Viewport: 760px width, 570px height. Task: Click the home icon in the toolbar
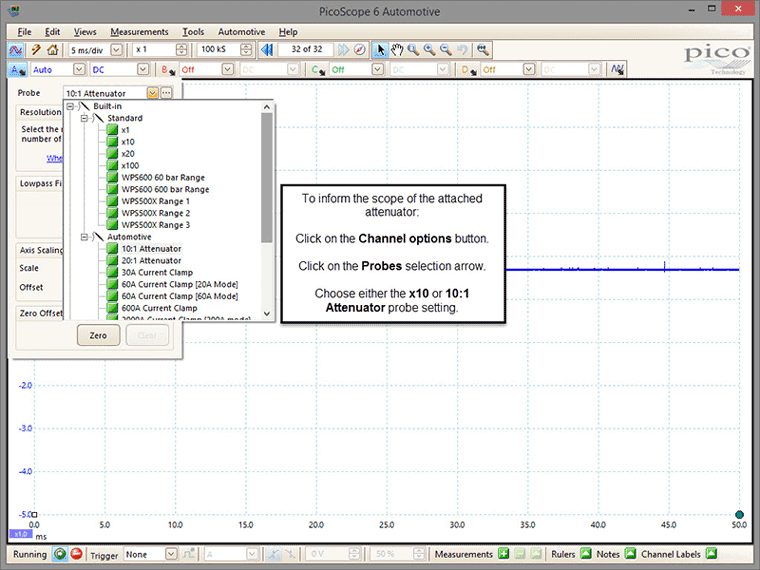click(53, 49)
